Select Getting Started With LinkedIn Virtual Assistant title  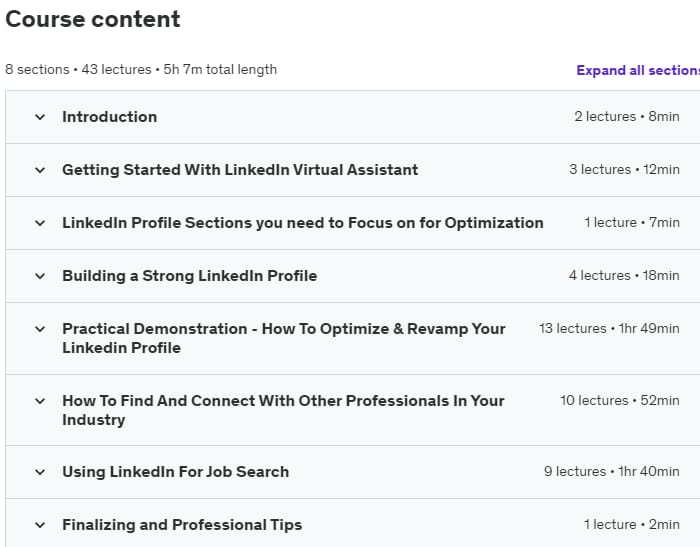pos(240,170)
